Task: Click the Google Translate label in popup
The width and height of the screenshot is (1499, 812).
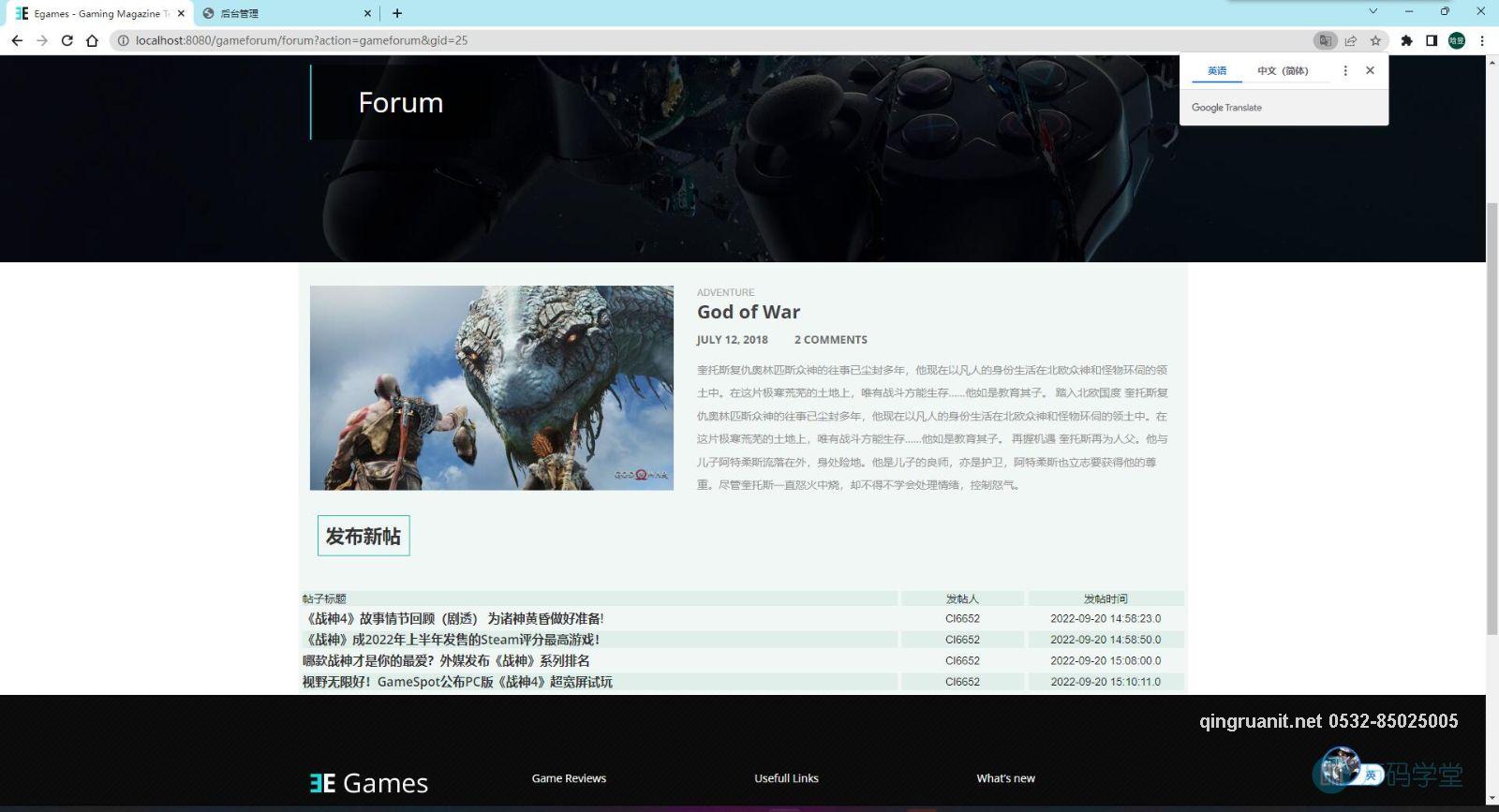Action: (1226, 108)
